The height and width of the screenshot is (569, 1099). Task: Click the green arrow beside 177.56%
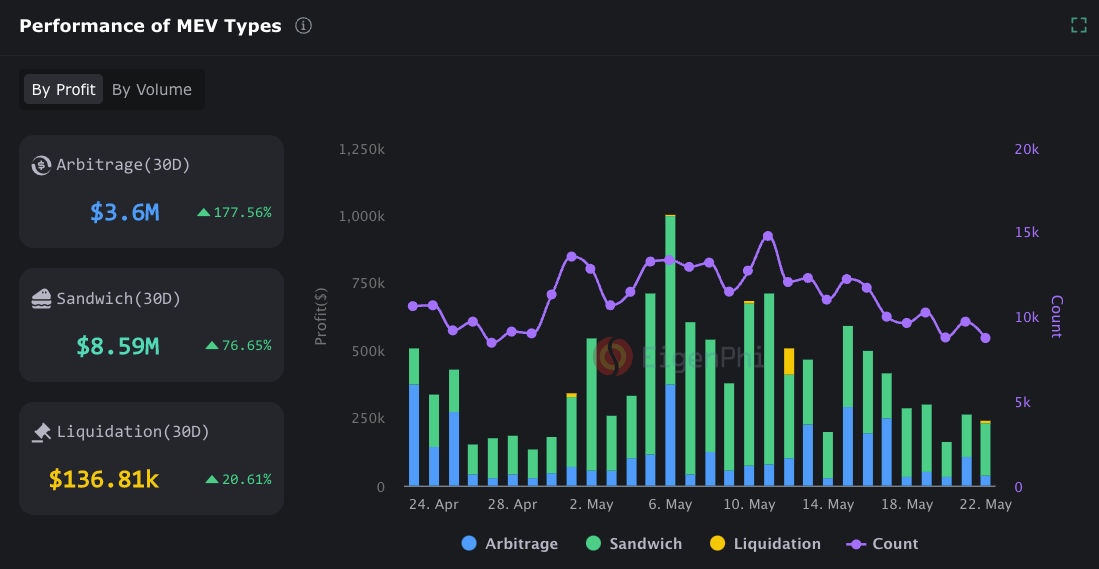[x=204, y=212]
